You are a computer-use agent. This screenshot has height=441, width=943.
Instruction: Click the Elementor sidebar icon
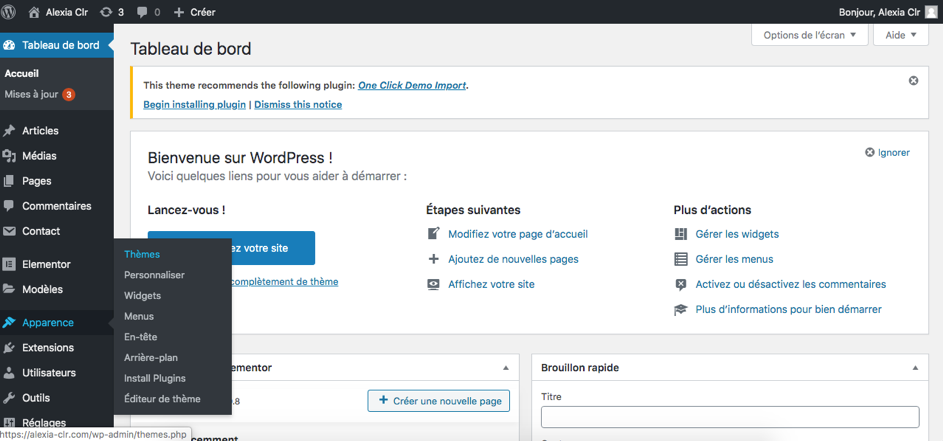click(x=9, y=264)
